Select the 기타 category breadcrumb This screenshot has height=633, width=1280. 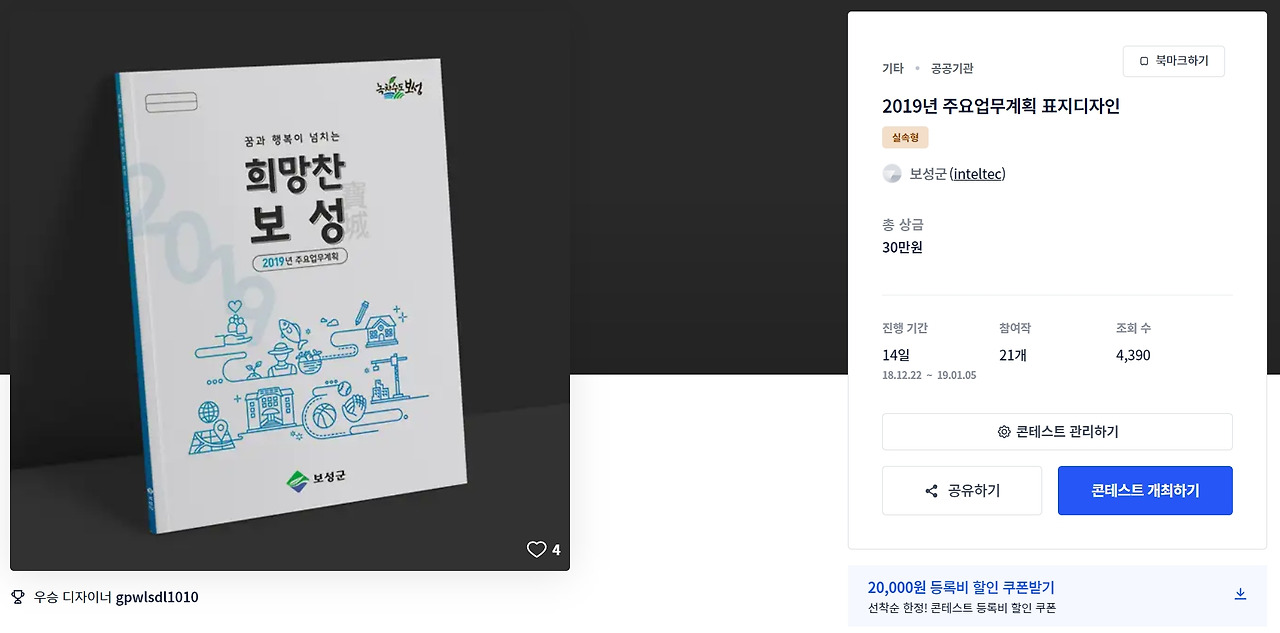[x=892, y=68]
